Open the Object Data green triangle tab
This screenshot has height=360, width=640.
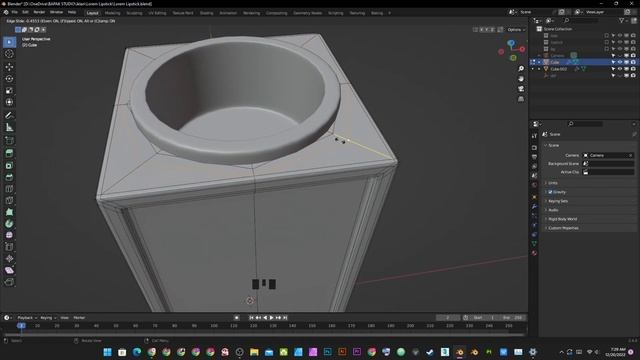click(x=534, y=244)
